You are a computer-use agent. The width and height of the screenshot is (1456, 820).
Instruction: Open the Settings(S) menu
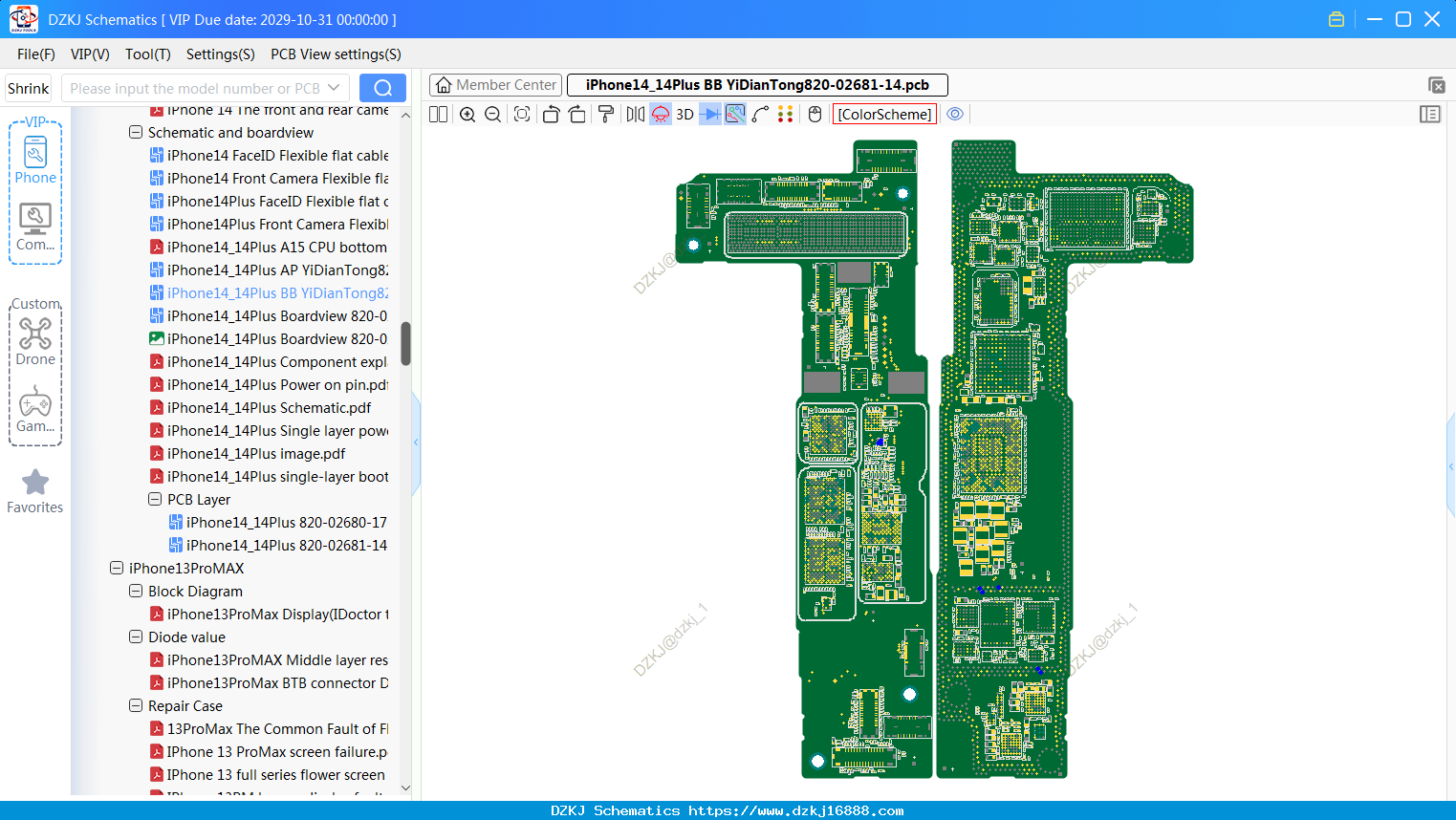[x=221, y=54]
